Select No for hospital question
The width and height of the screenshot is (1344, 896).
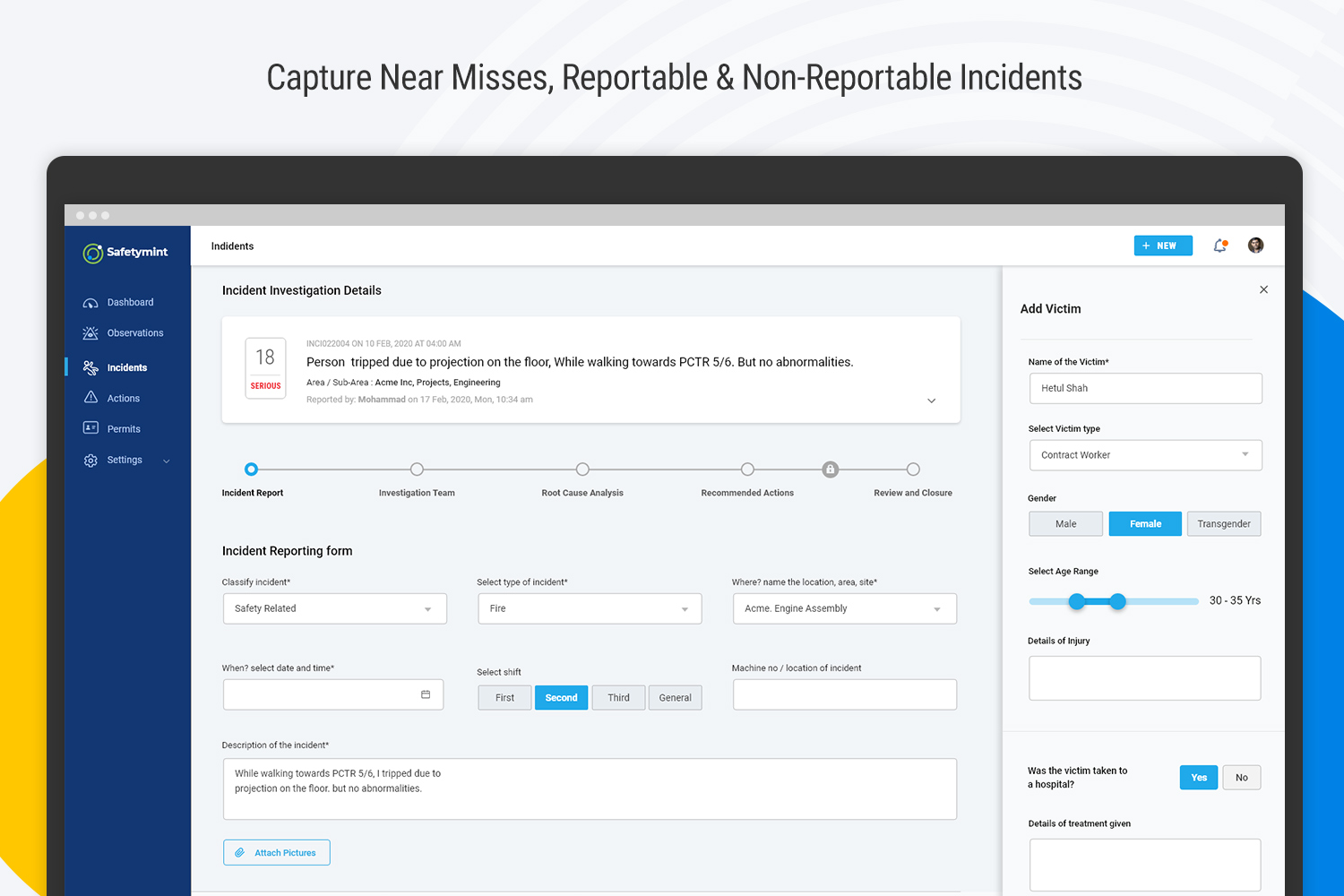pyautogui.click(x=1241, y=778)
